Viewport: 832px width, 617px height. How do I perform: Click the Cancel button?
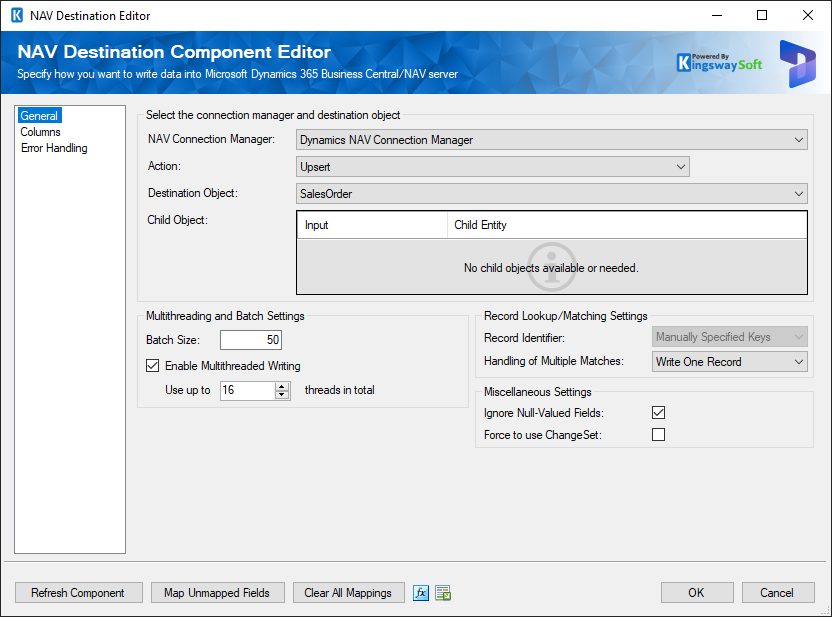point(778,593)
